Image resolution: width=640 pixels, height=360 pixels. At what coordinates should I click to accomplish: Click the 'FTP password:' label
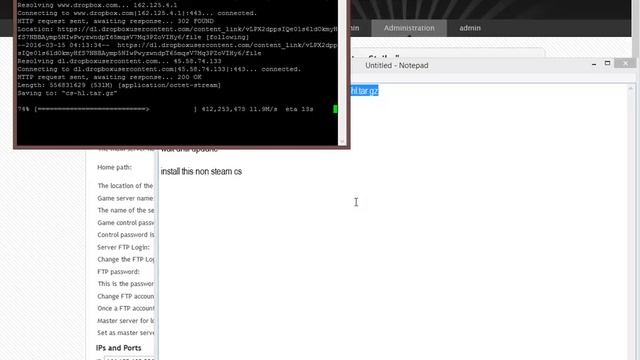point(118,272)
